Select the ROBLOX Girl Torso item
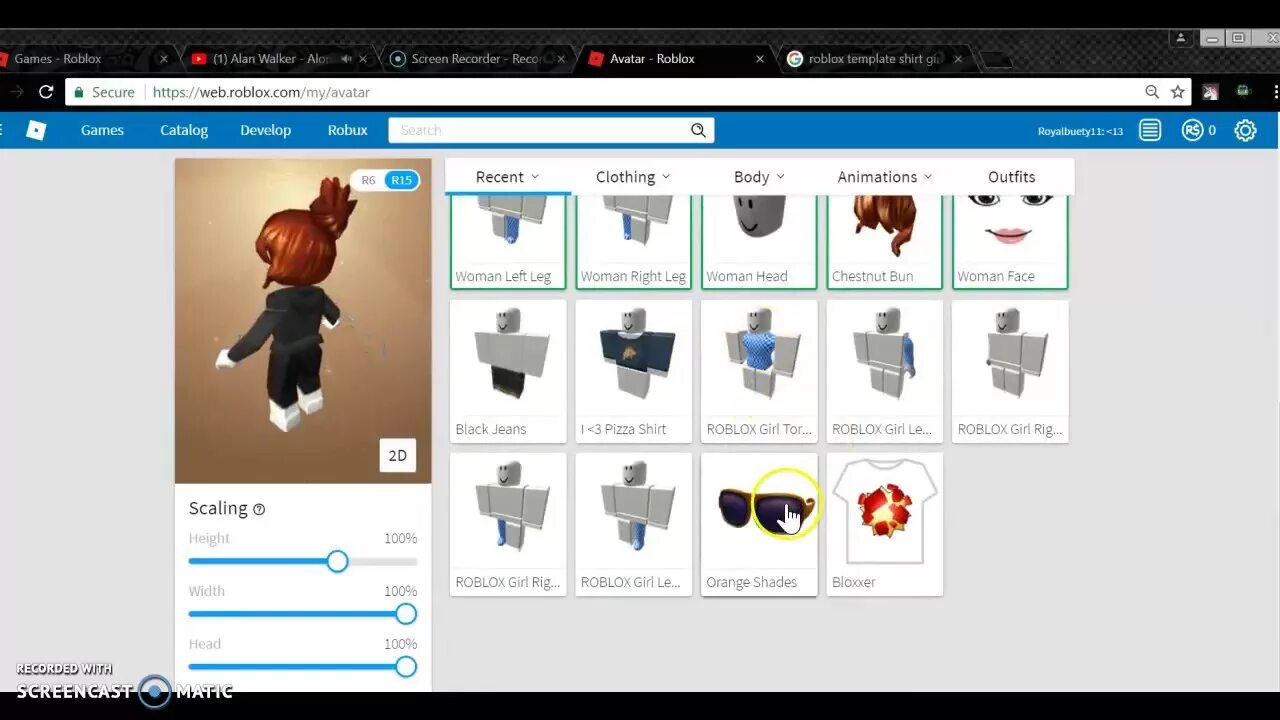 coord(759,371)
